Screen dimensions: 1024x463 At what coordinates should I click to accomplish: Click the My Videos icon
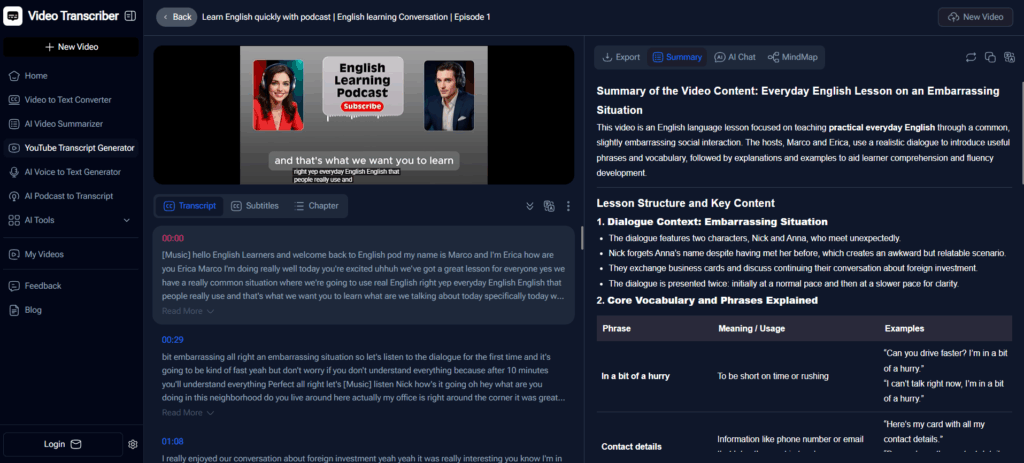click(x=14, y=254)
